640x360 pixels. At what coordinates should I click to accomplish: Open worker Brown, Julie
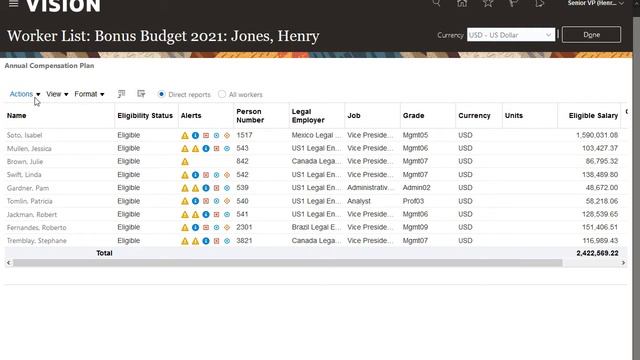pos(25,162)
